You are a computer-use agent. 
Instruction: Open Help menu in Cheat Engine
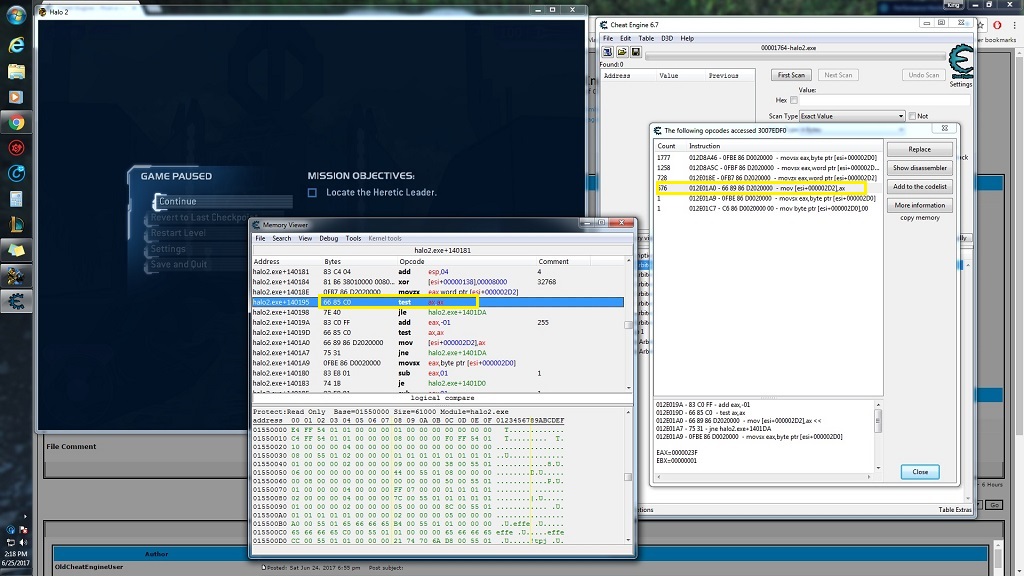687,39
